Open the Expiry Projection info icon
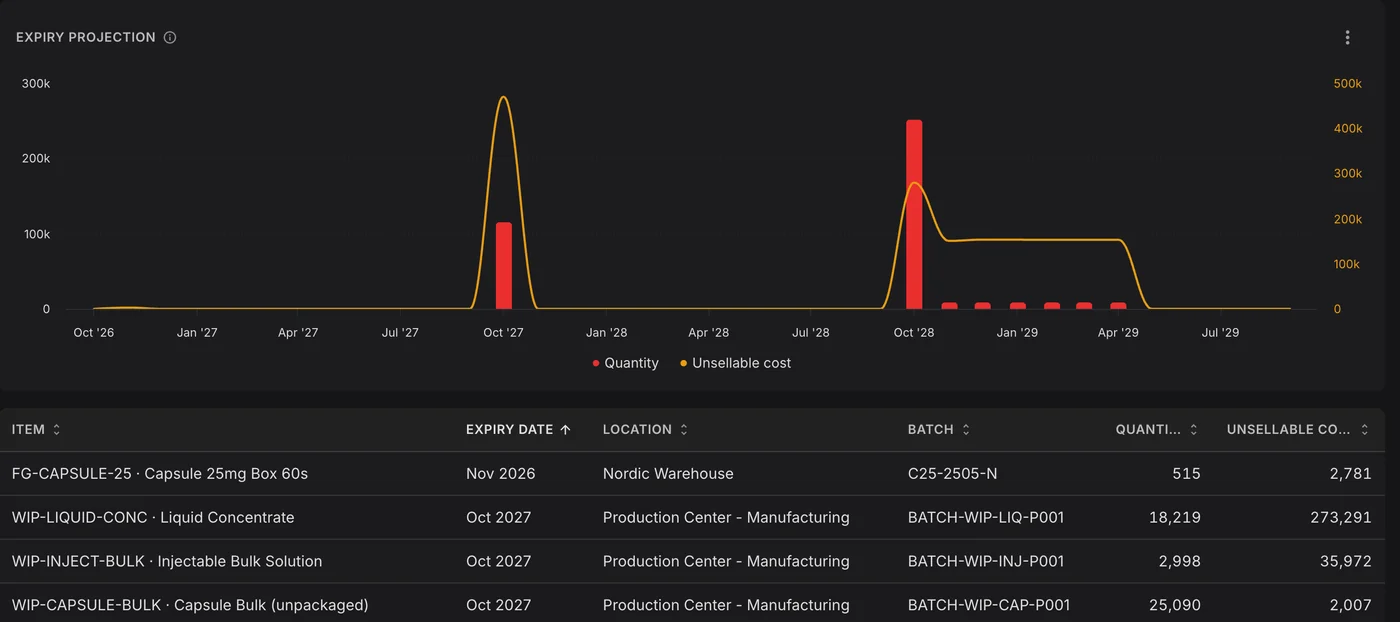The image size is (1400, 622). pos(170,37)
